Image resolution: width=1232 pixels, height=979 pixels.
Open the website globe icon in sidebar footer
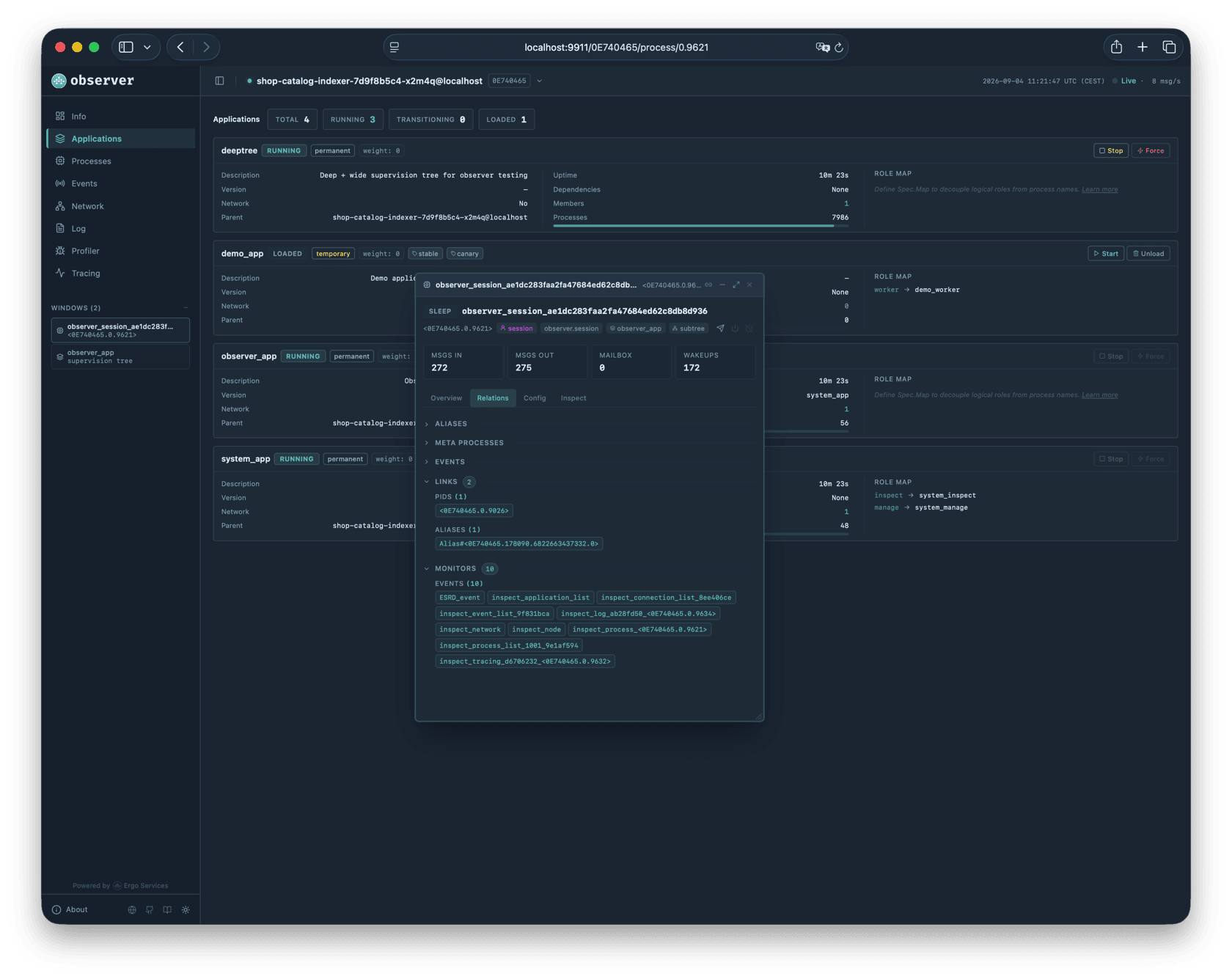132,909
